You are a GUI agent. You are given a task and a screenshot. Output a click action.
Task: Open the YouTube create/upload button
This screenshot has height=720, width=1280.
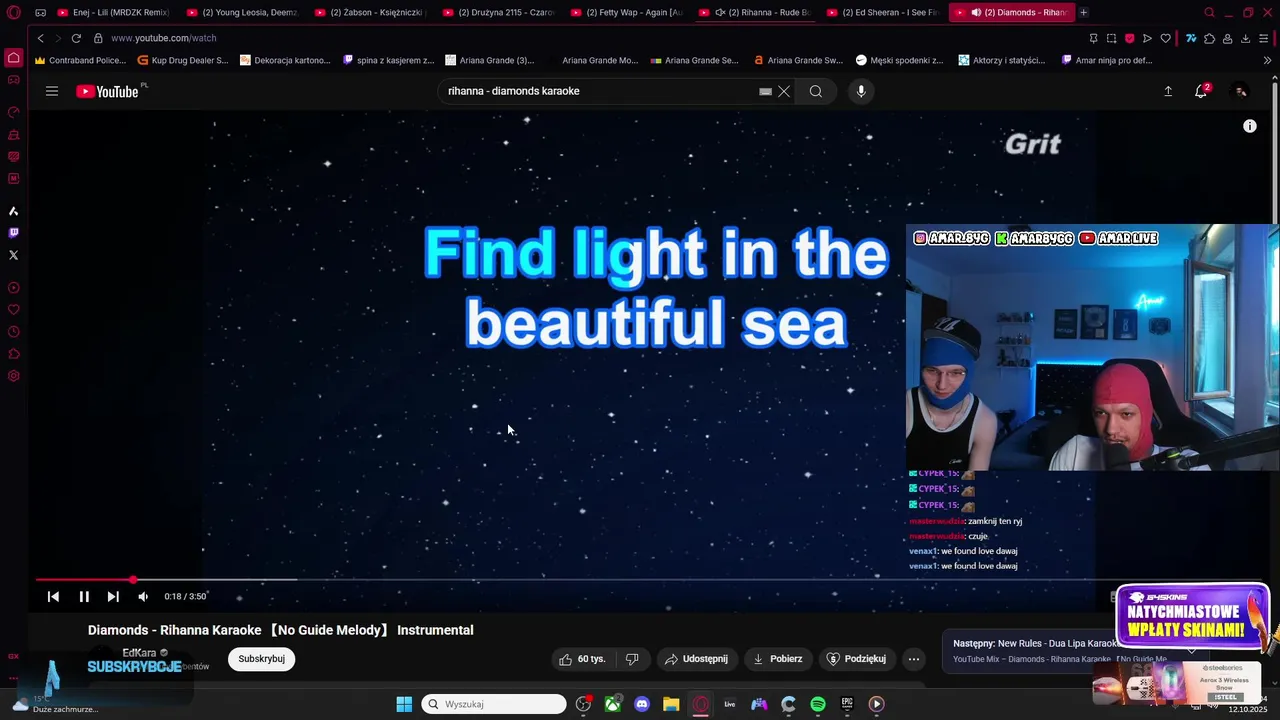click(1168, 91)
